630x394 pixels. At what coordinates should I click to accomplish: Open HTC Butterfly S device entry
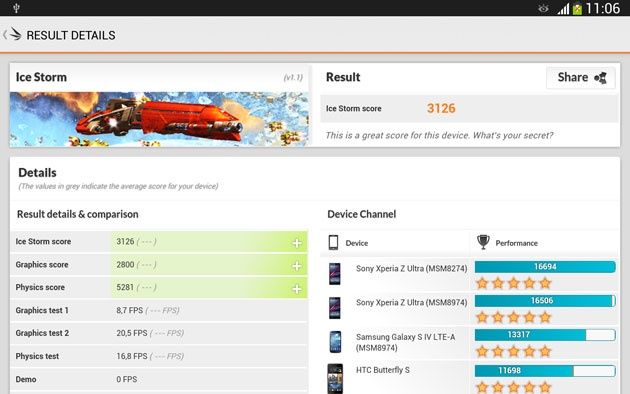point(382,370)
